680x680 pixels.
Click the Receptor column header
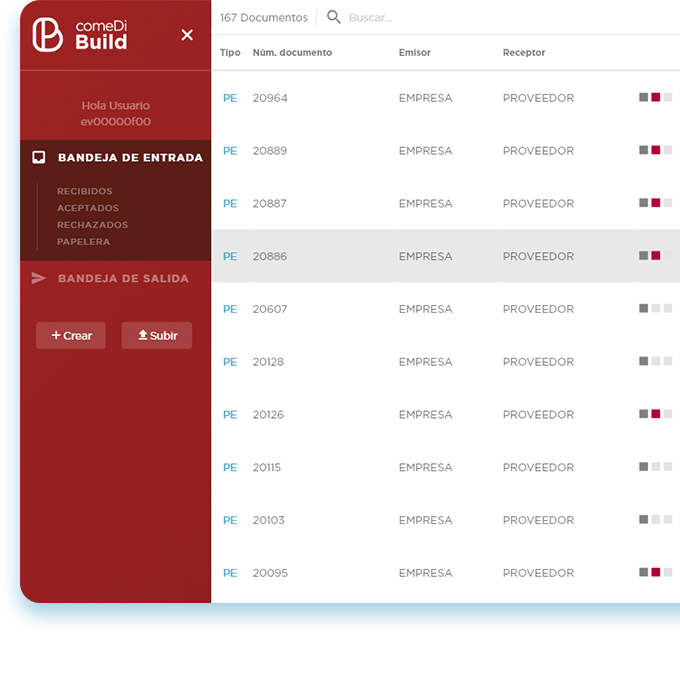pyautogui.click(x=524, y=52)
